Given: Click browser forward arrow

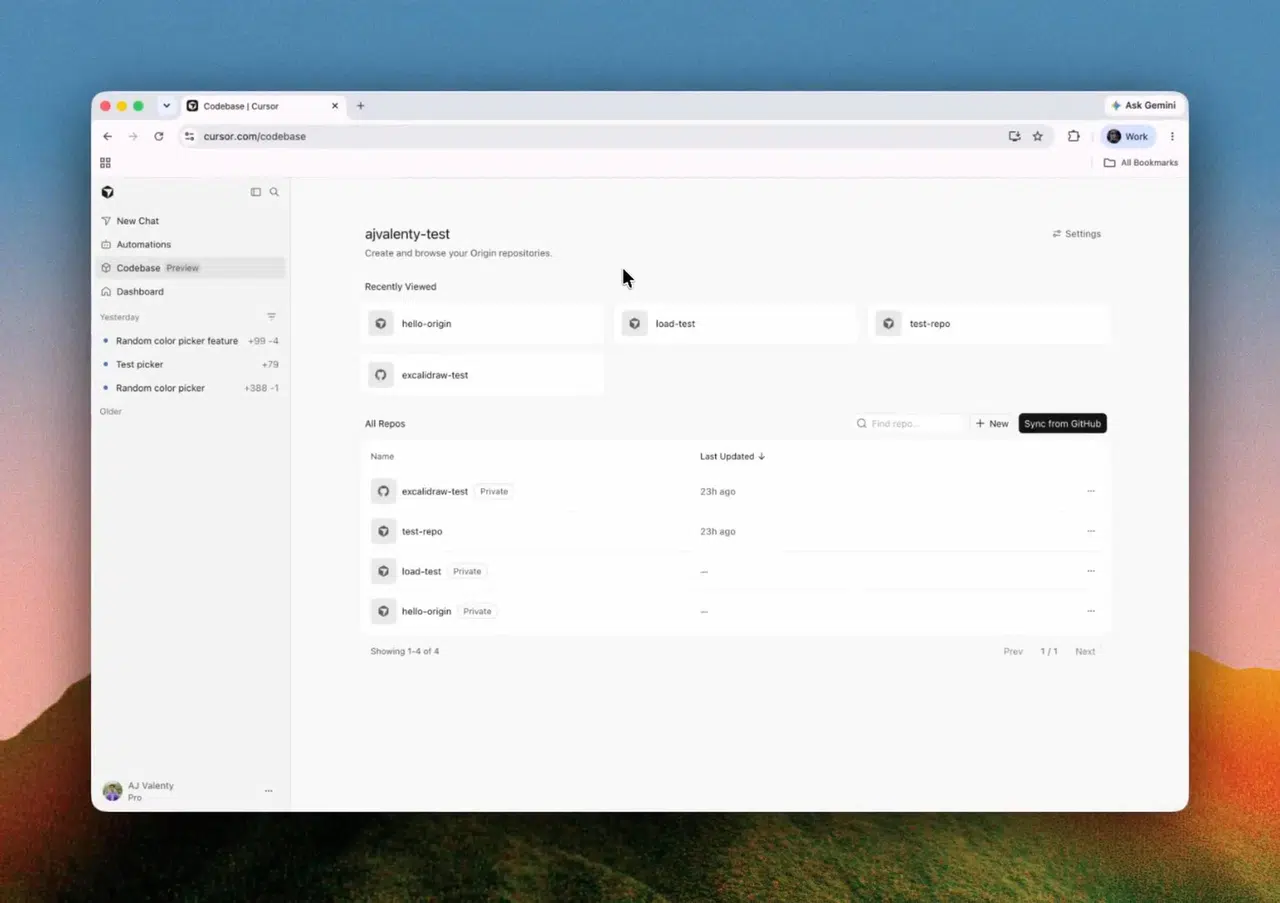Looking at the screenshot, I should click(x=133, y=136).
